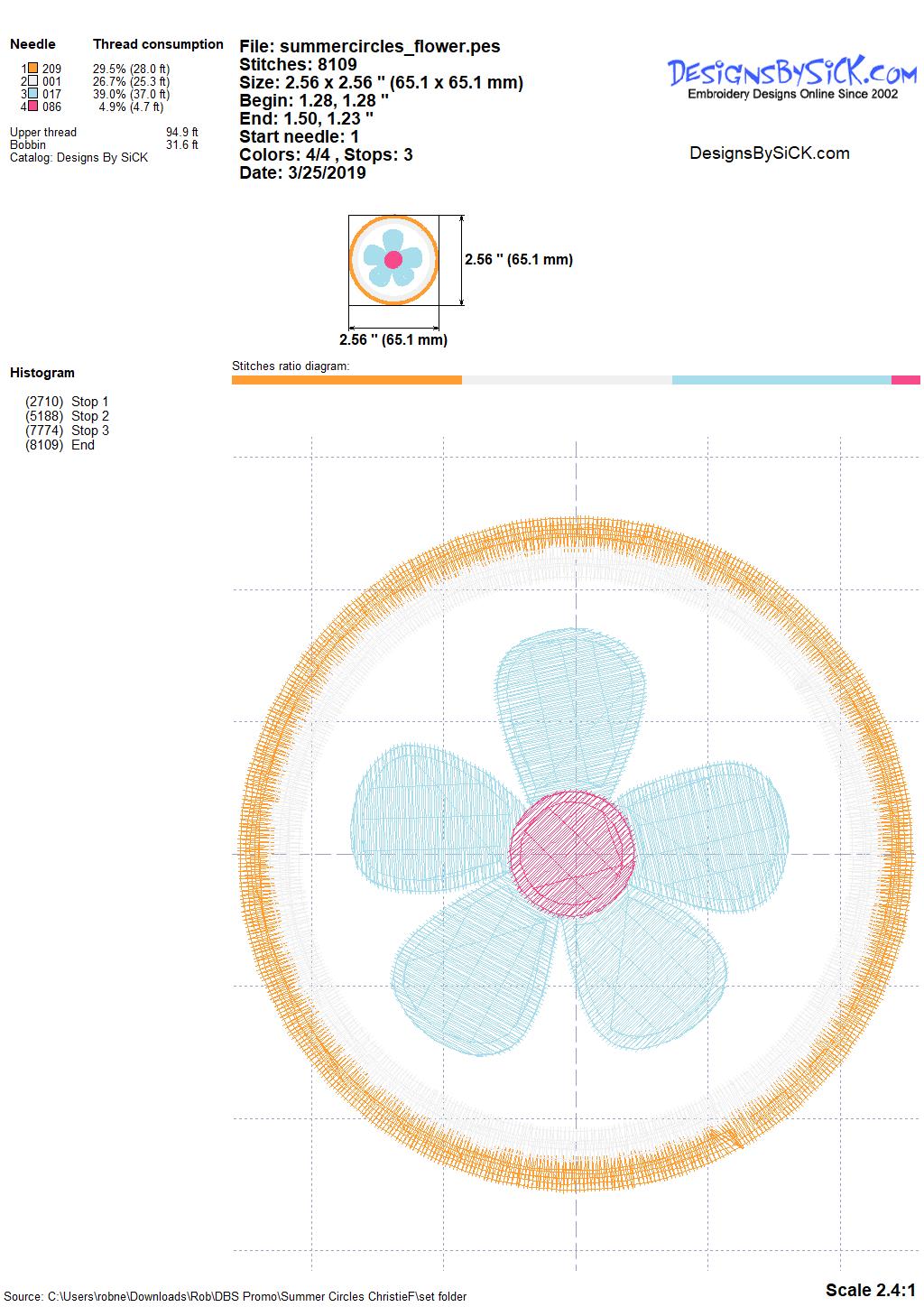Select Stop 1 in the Histogram list
The image size is (924, 1307).
point(68,402)
